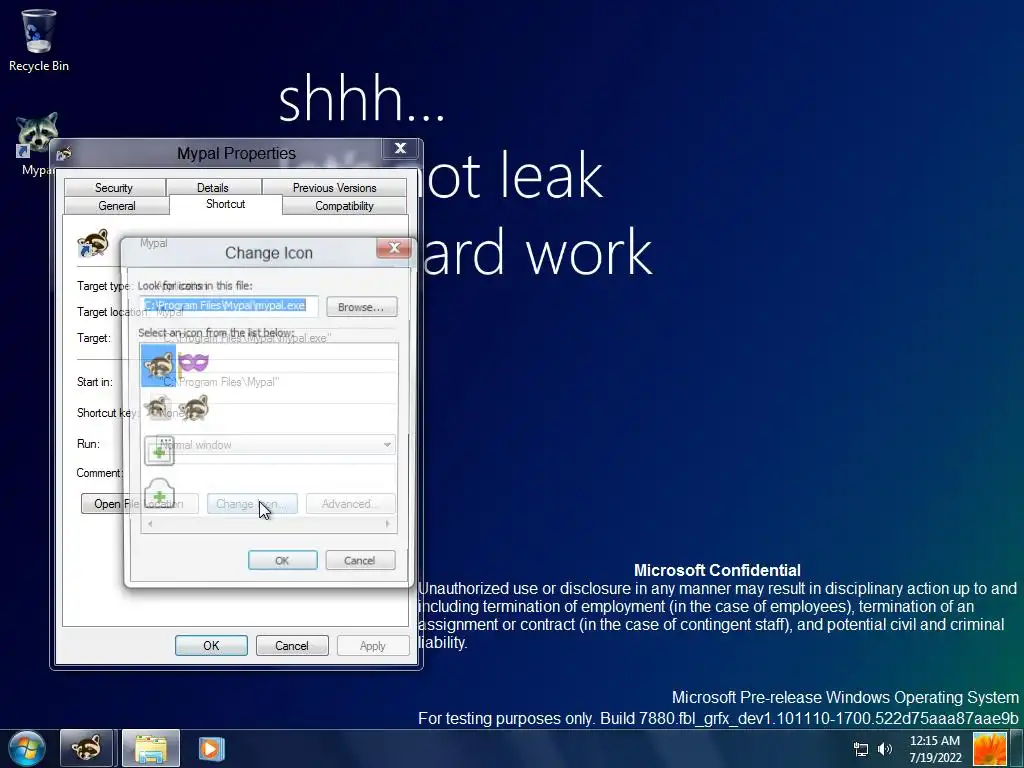The width and height of the screenshot is (1024, 768).
Task: Open Windows Explorer from the taskbar
Action: point(151,748)
